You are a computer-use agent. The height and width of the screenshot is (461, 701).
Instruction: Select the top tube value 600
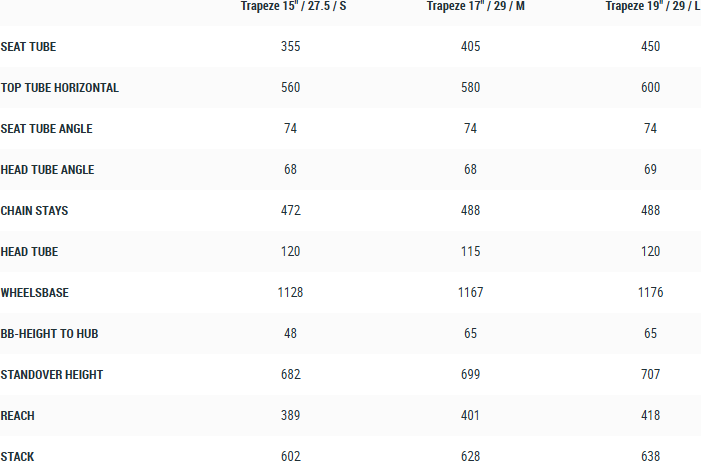(650, 88)
